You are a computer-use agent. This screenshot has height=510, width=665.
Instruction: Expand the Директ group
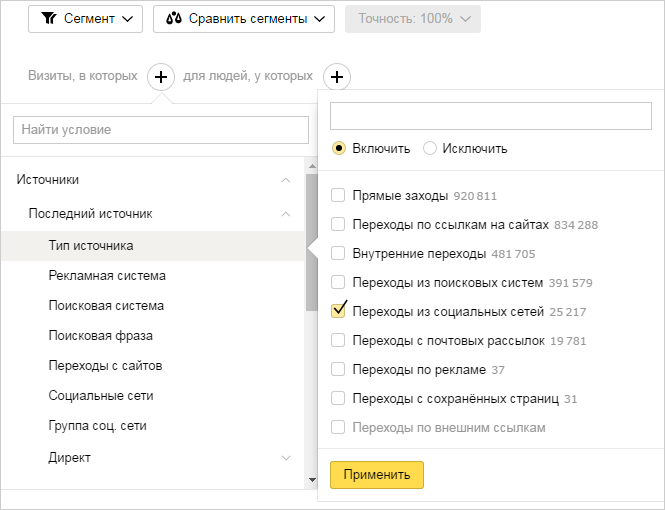pos(286,458)
